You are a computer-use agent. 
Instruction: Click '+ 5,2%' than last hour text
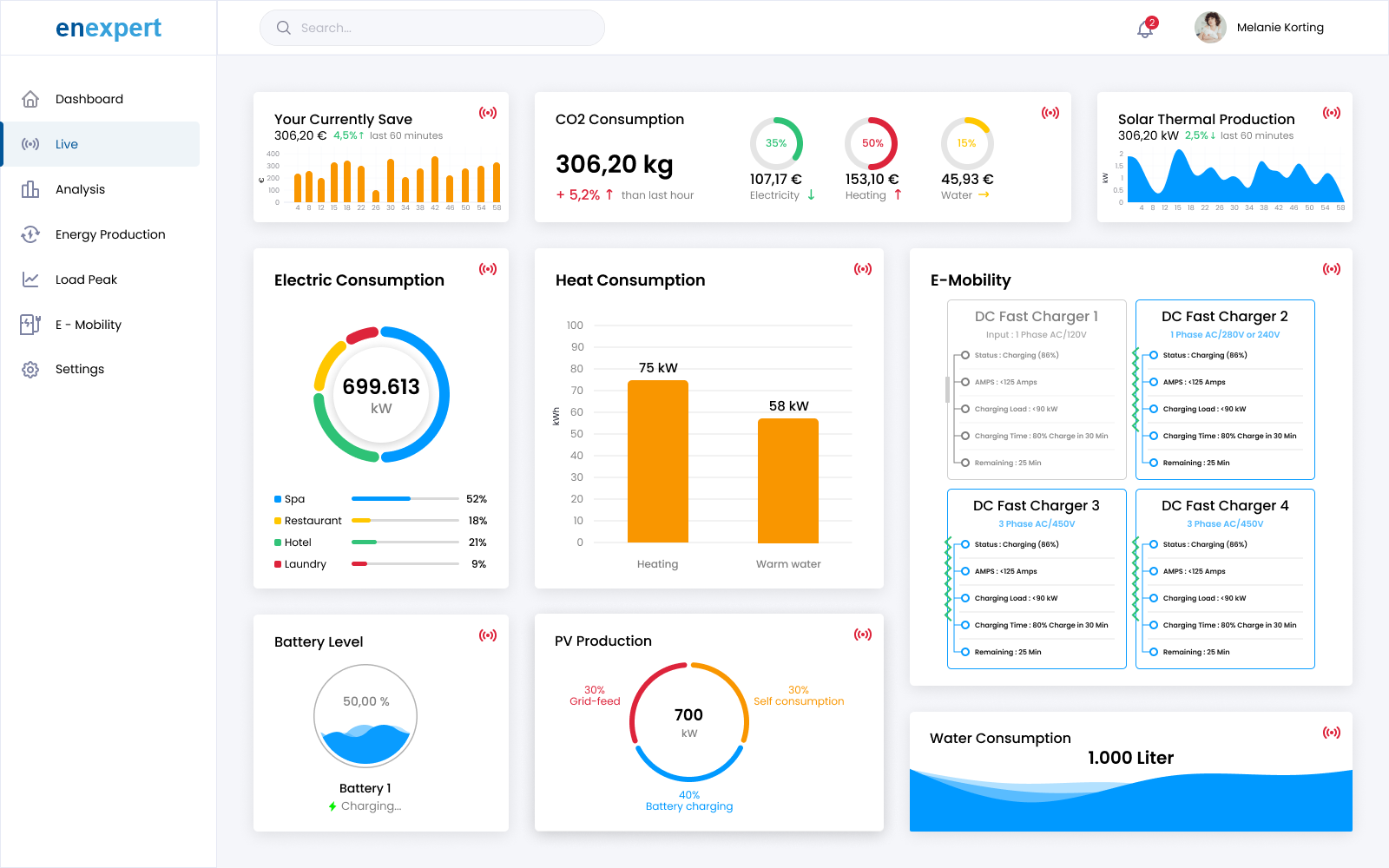[x=625, y=195]
